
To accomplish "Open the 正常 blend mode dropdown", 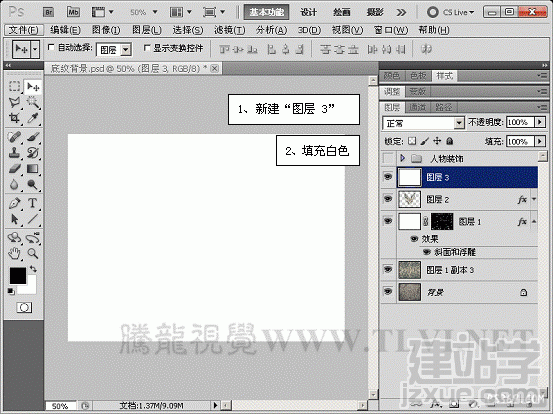I will [423, 123].
